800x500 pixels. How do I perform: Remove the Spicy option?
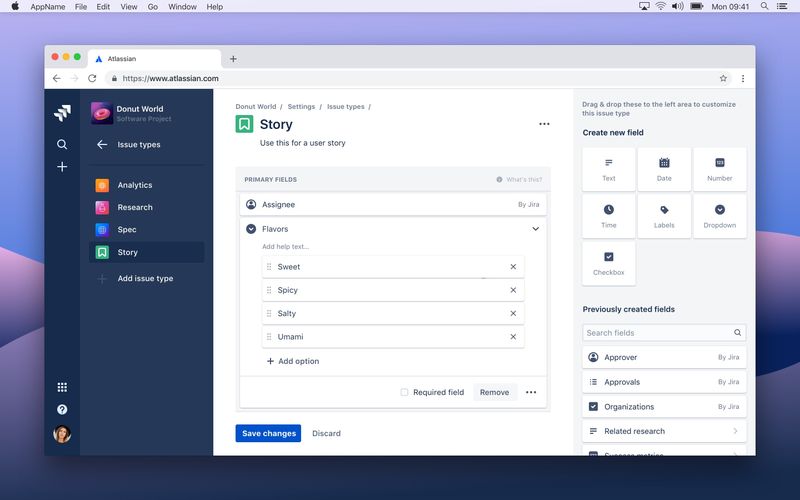point(513,290)
